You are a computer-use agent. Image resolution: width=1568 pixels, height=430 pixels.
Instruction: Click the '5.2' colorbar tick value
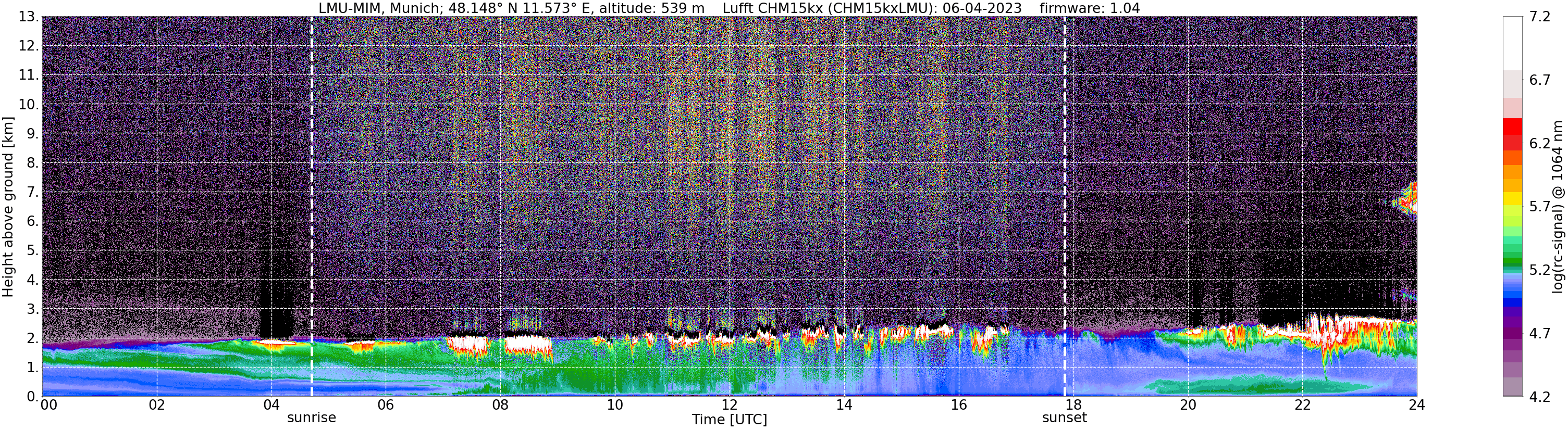click(x=1540, y=270)
